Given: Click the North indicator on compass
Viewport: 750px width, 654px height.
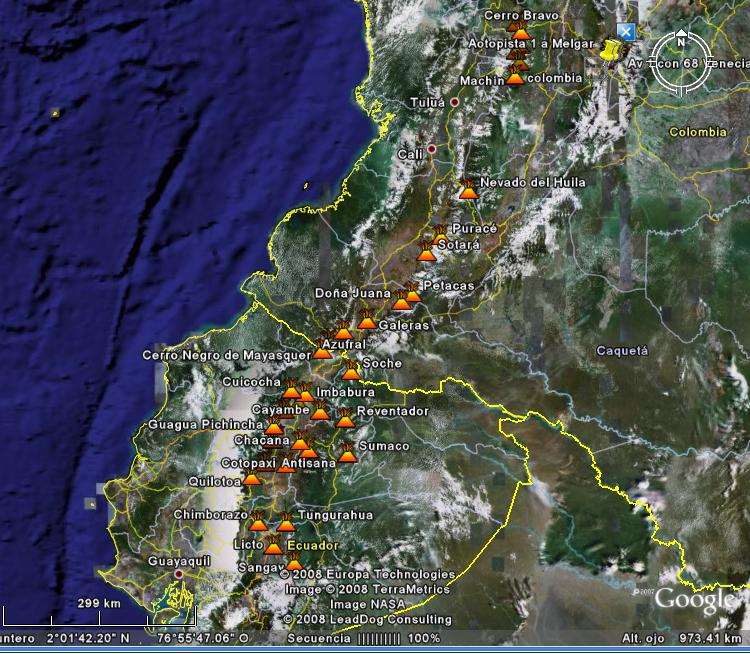Looking at the screenshot, I should coord(680,41).
